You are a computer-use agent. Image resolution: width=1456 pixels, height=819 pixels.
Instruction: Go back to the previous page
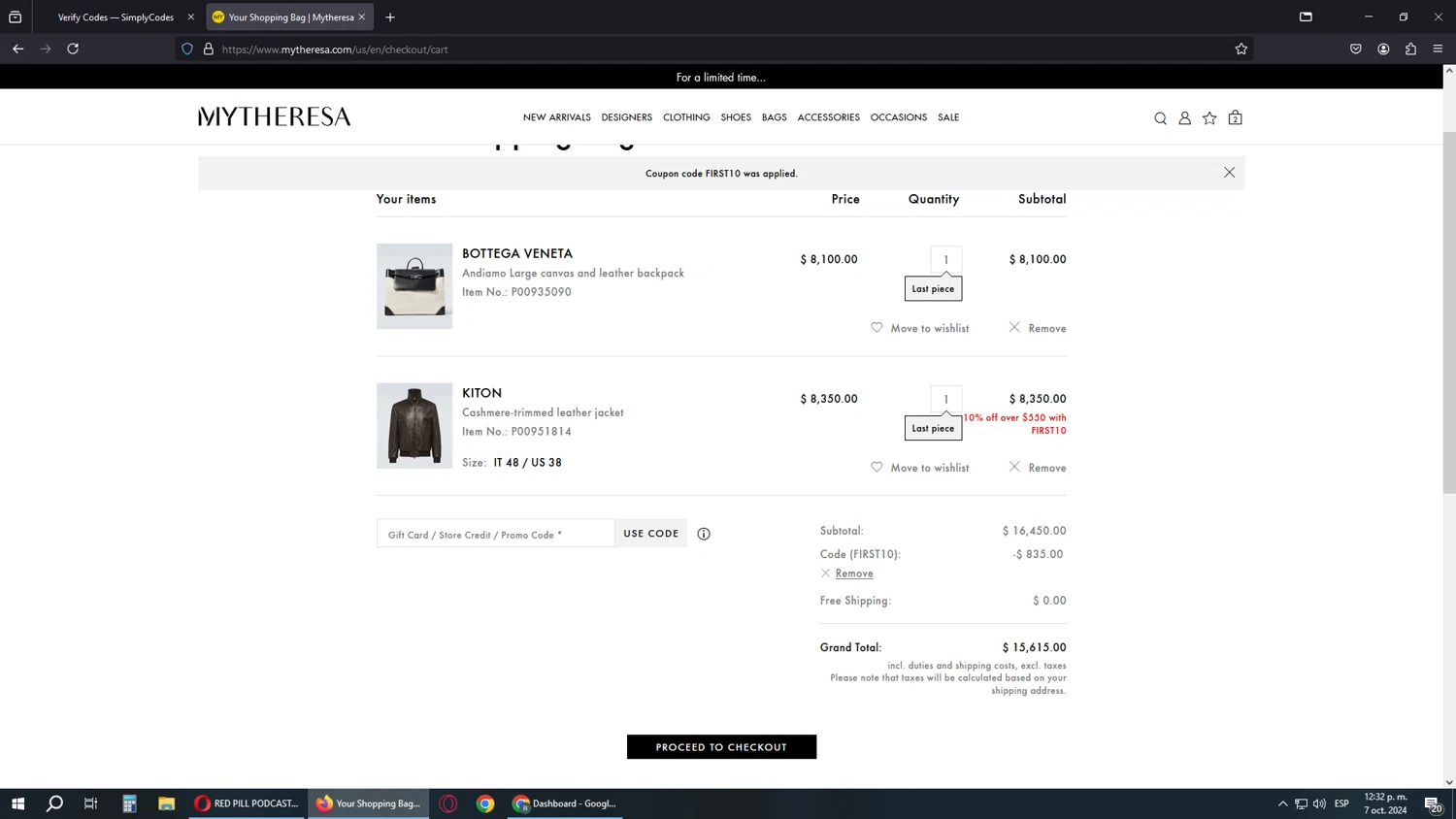click(x=18, y=49)
